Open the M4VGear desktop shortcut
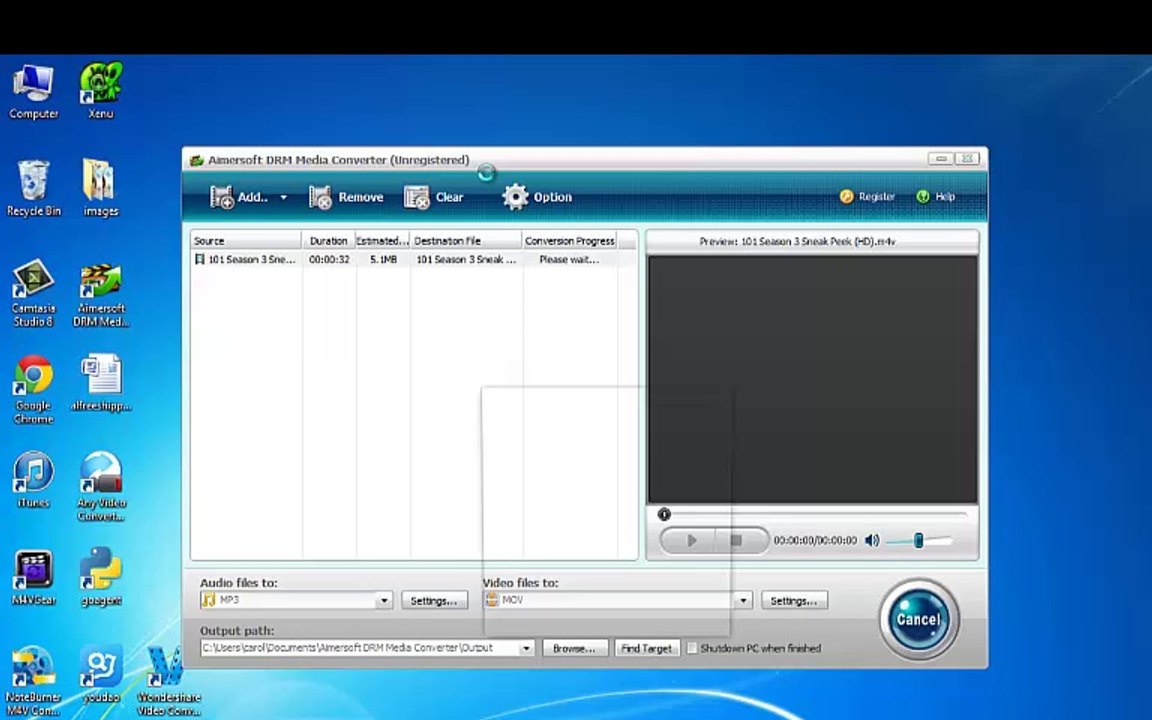Image resolution: width=1152 pixels, height=720 pixels. (33, 577)
